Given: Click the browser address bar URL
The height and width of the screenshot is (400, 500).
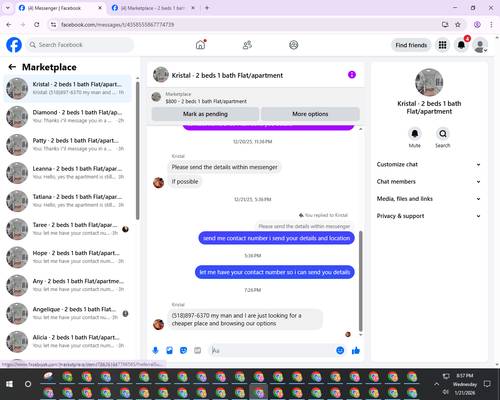Looking at the screenshot, I should pos(117,24).
